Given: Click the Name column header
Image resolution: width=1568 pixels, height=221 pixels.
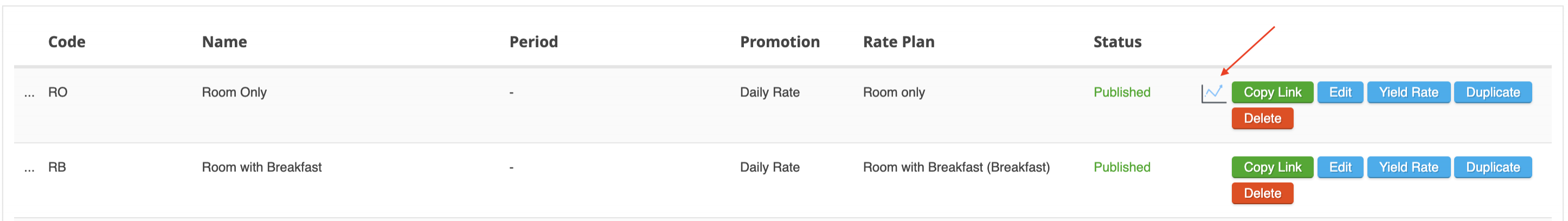Looking at the screenshot, I should (x=224, y=42).
